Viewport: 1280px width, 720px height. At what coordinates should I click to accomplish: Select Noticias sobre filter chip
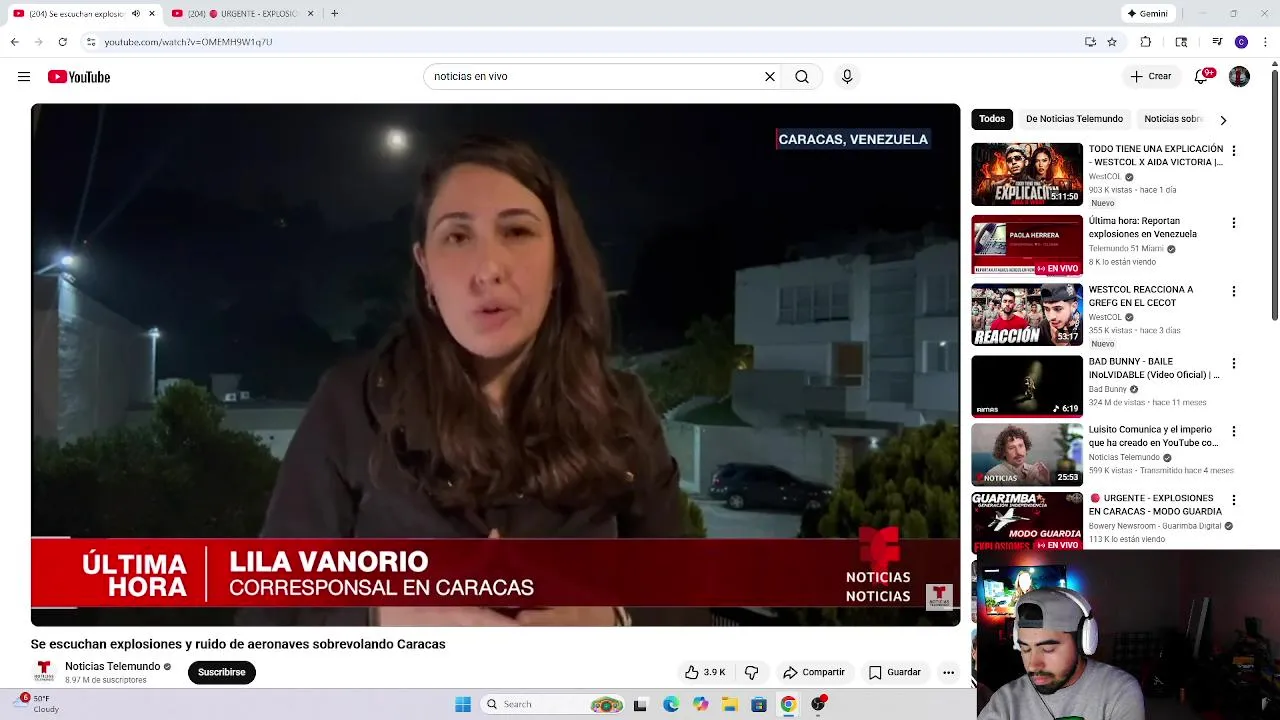click(x=1173, y=119)
